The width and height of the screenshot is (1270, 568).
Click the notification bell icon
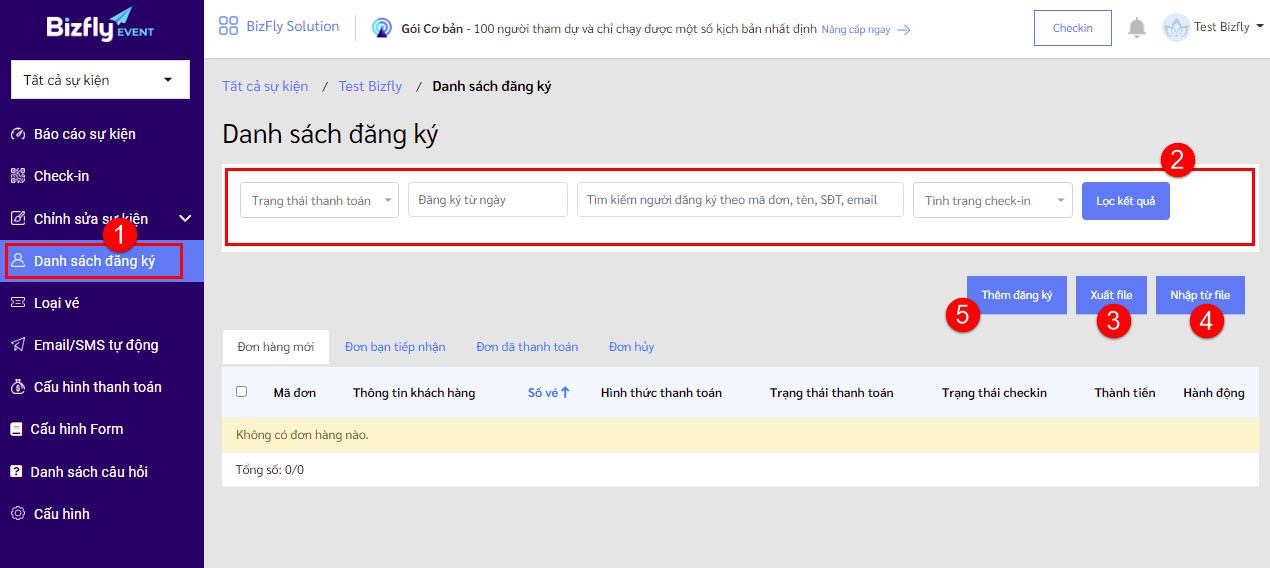[x=1137, y=28]
